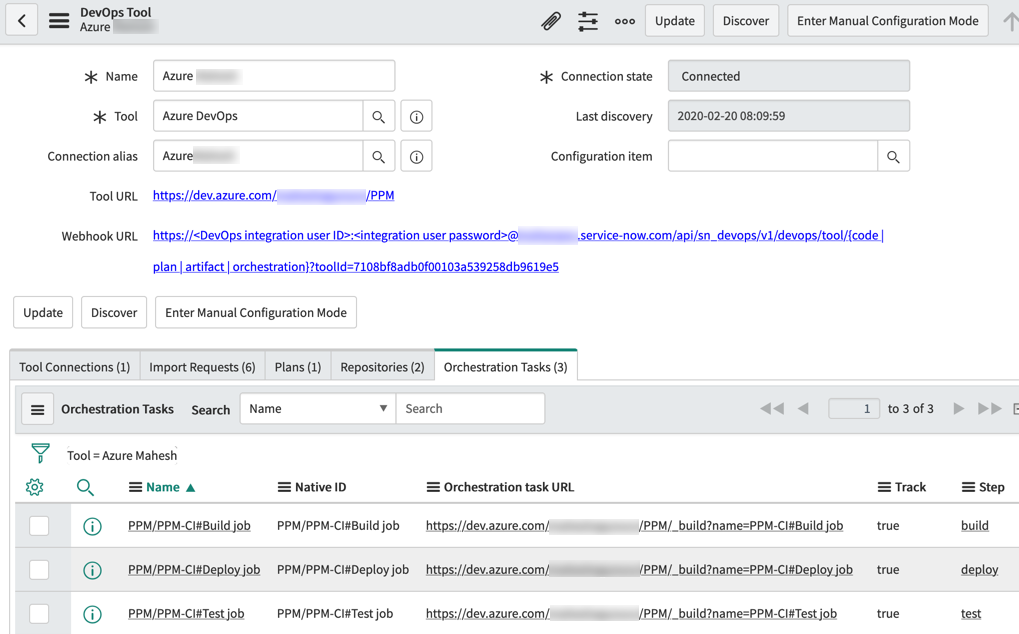Toggle the list filter funnel icon
The width and height of the screenshot is (1019, 634).
40,453
